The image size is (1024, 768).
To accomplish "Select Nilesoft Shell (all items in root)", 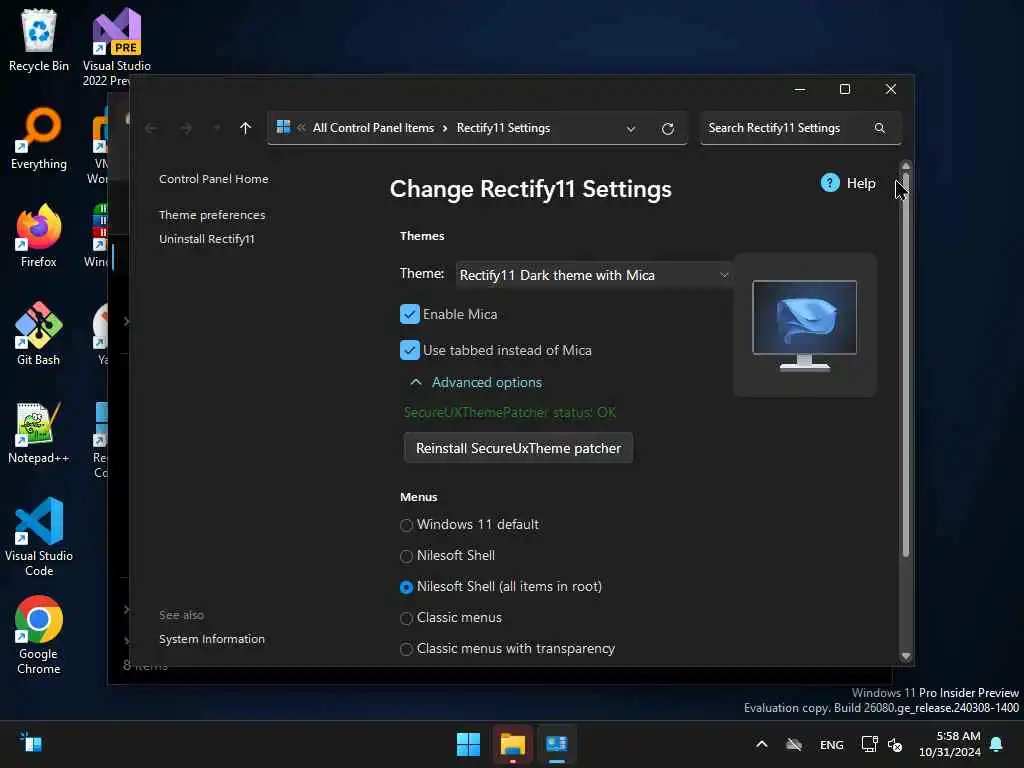I will 406,587.
